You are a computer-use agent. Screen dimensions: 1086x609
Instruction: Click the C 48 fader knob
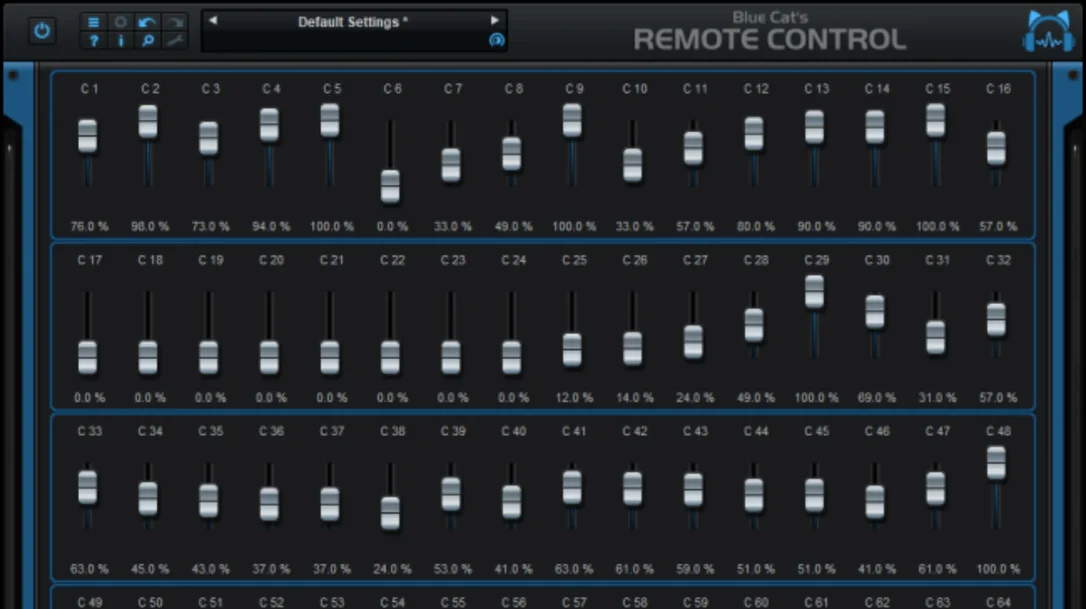pyautogui.click(x=996, y=463)
